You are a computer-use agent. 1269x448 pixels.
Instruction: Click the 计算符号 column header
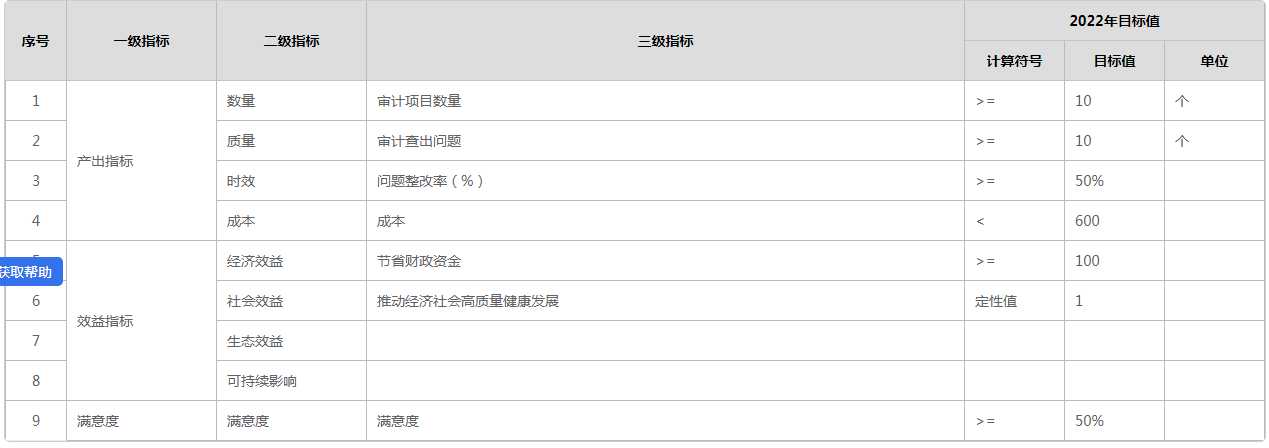coord(1014,61)
